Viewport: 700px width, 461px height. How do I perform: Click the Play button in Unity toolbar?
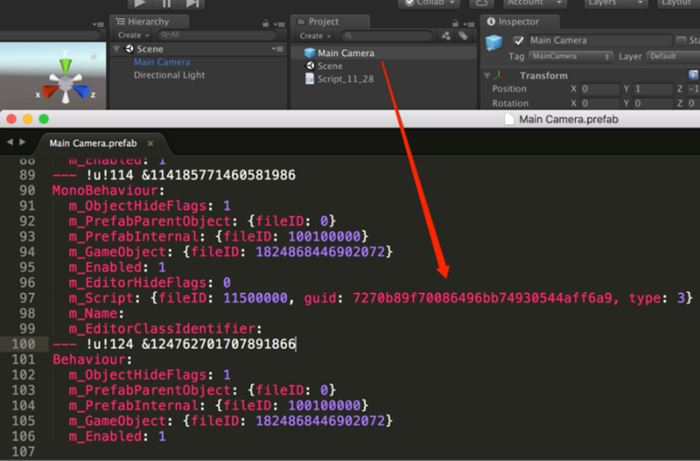click(139, 4)
